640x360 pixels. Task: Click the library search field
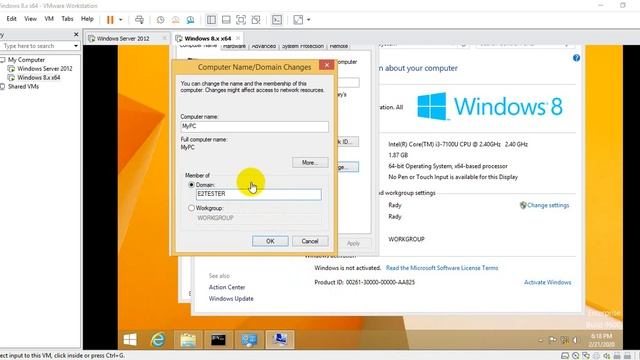pyautogui.click(x=37, y=46)
